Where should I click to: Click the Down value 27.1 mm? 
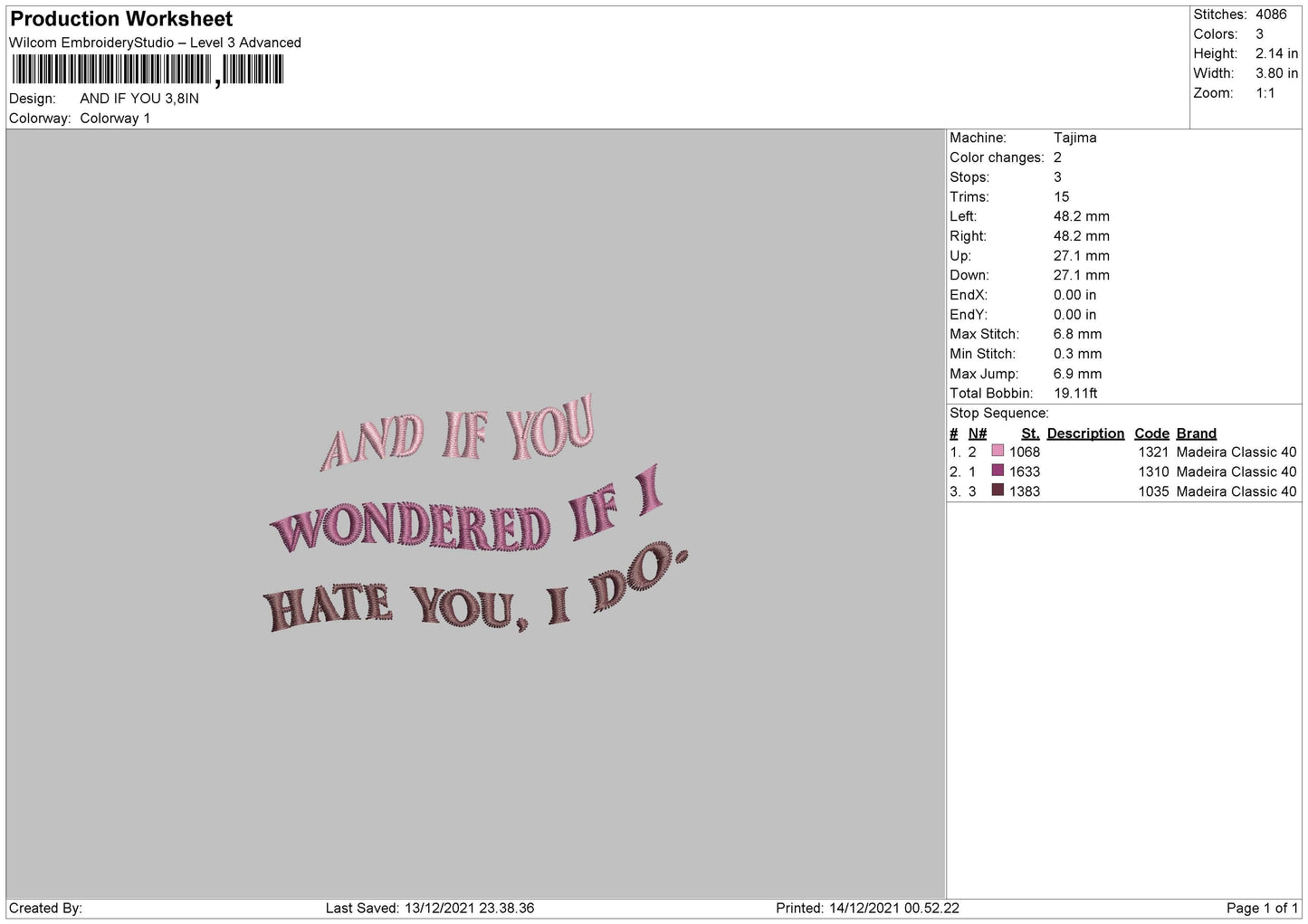1081,275
